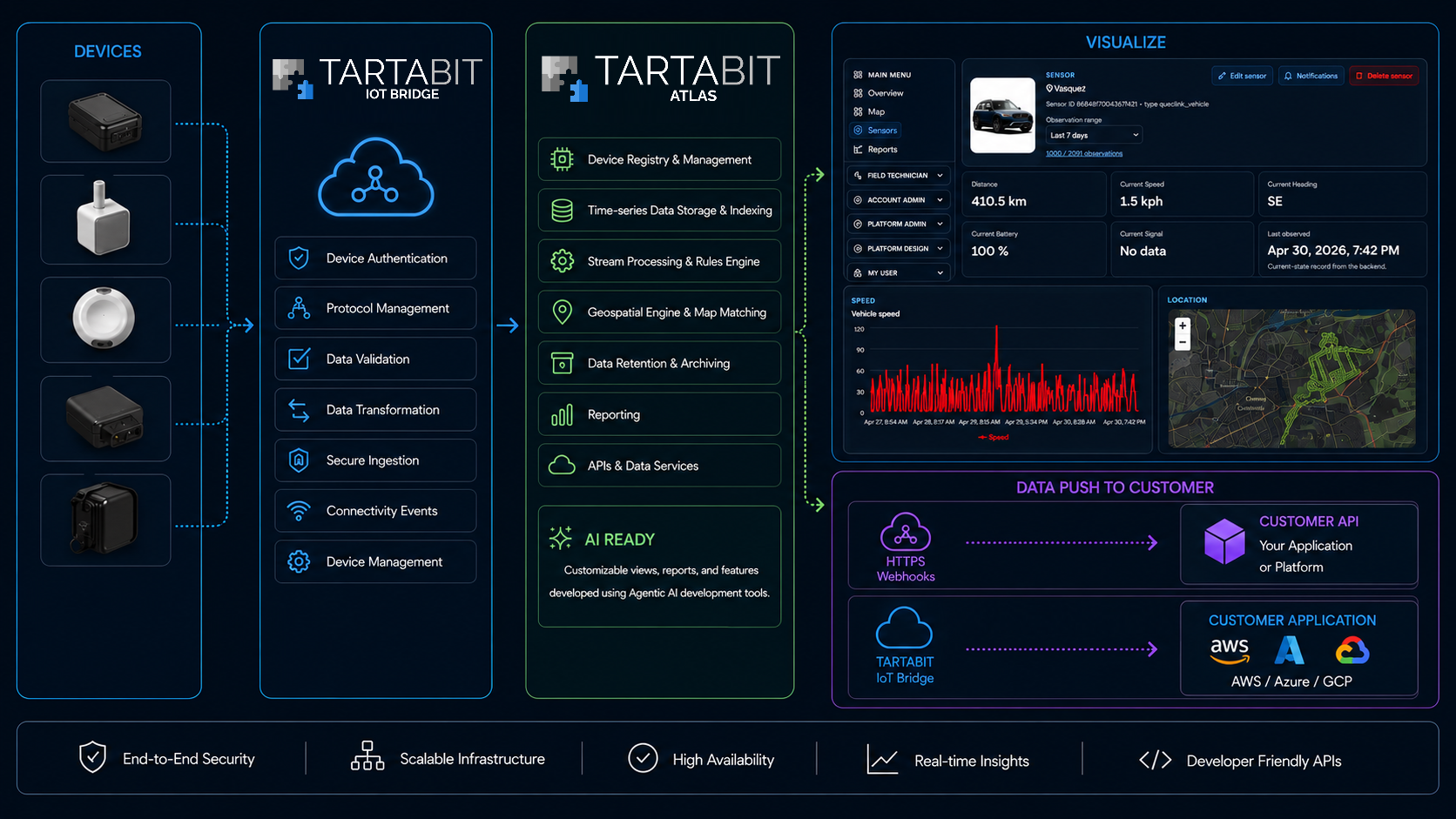
Task: Click the Current Heading SE value
Action: [1275, 201]
